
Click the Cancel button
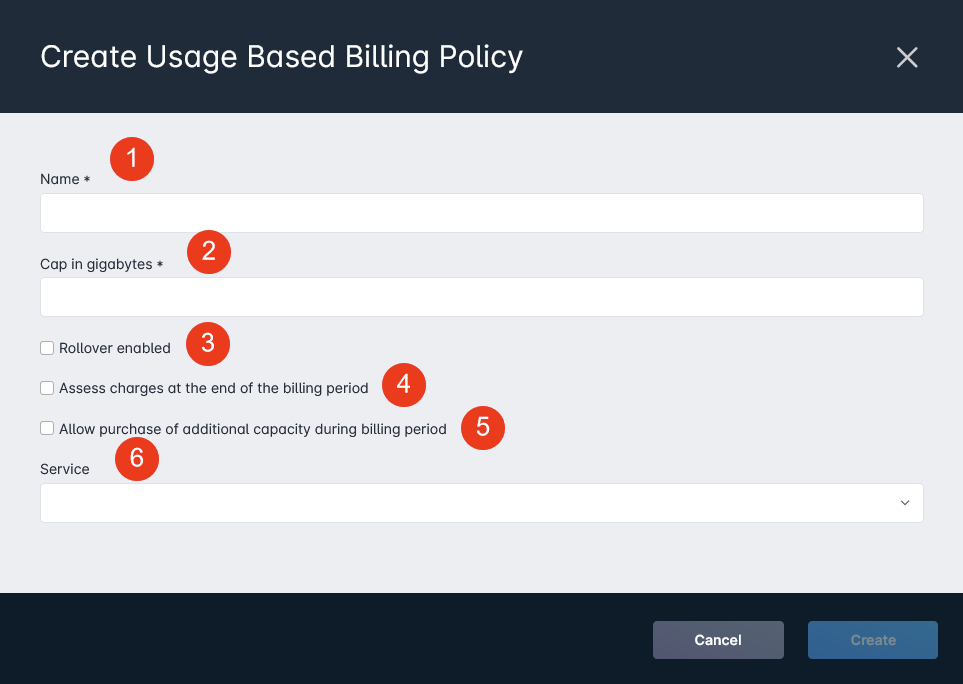(x=718, y=640)
